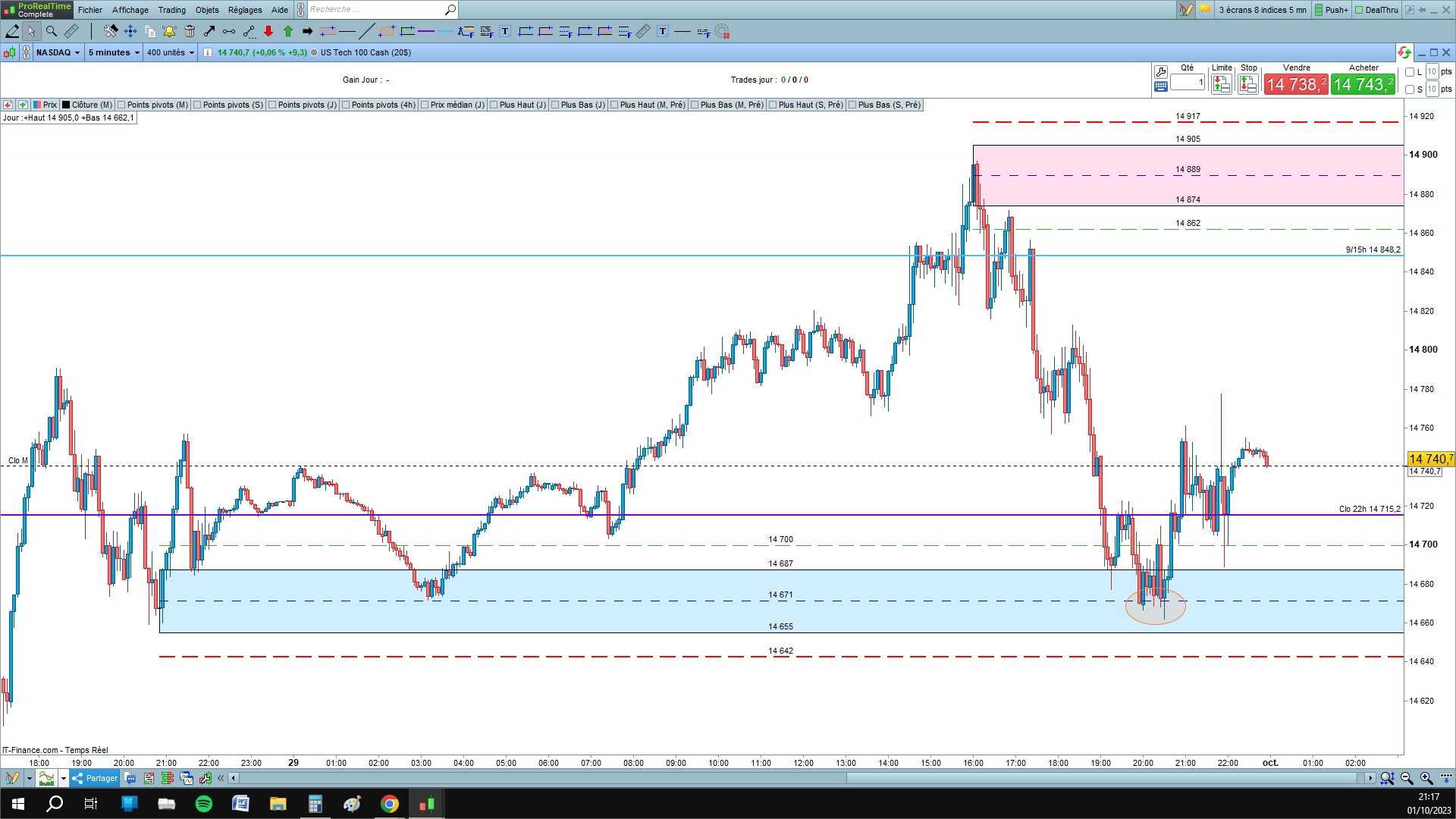Select the ellipse drawing tool
The image size is (1456, 819).
coord(387,31)
